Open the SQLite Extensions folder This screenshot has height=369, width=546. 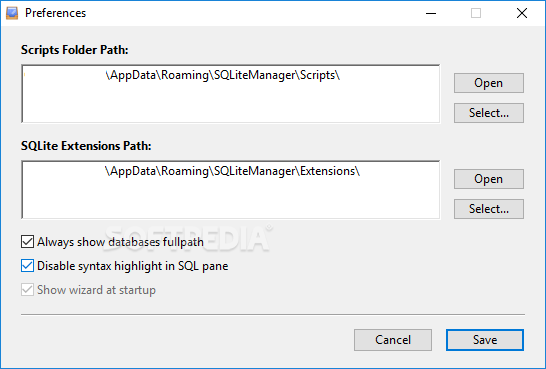[x=489, y=179]
